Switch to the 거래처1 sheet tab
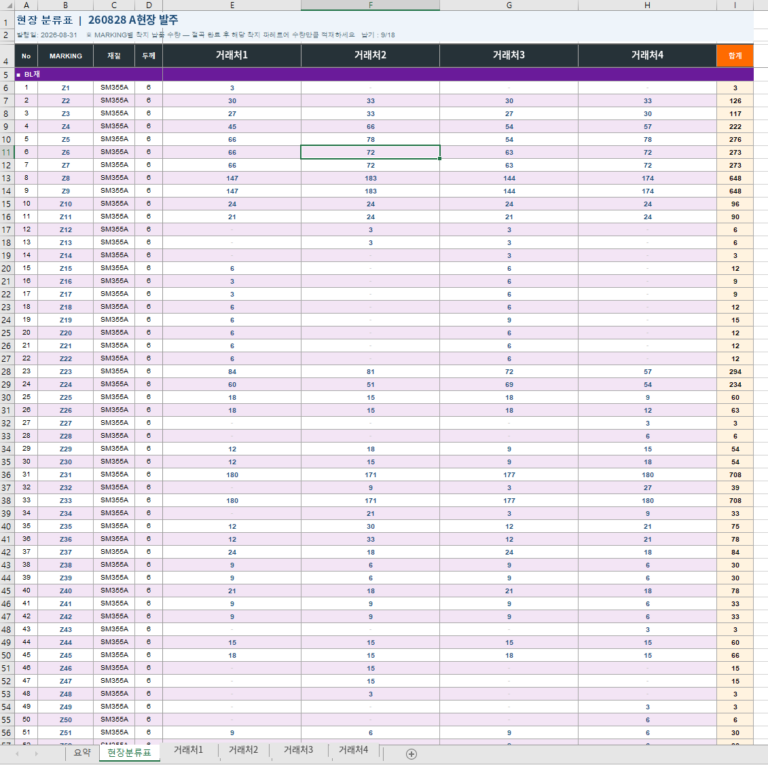 click(x=188, y=750)
